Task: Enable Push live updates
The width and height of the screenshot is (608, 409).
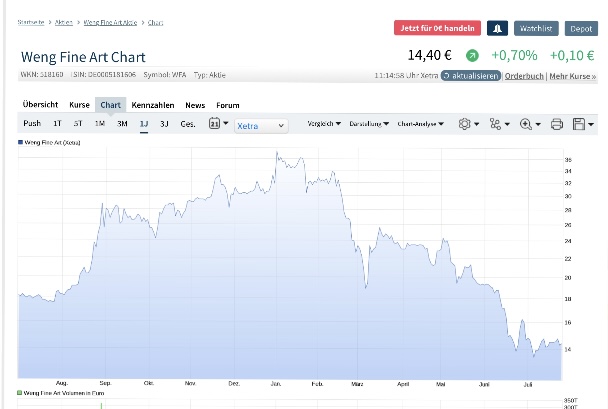Action: [x=32, y=124]
